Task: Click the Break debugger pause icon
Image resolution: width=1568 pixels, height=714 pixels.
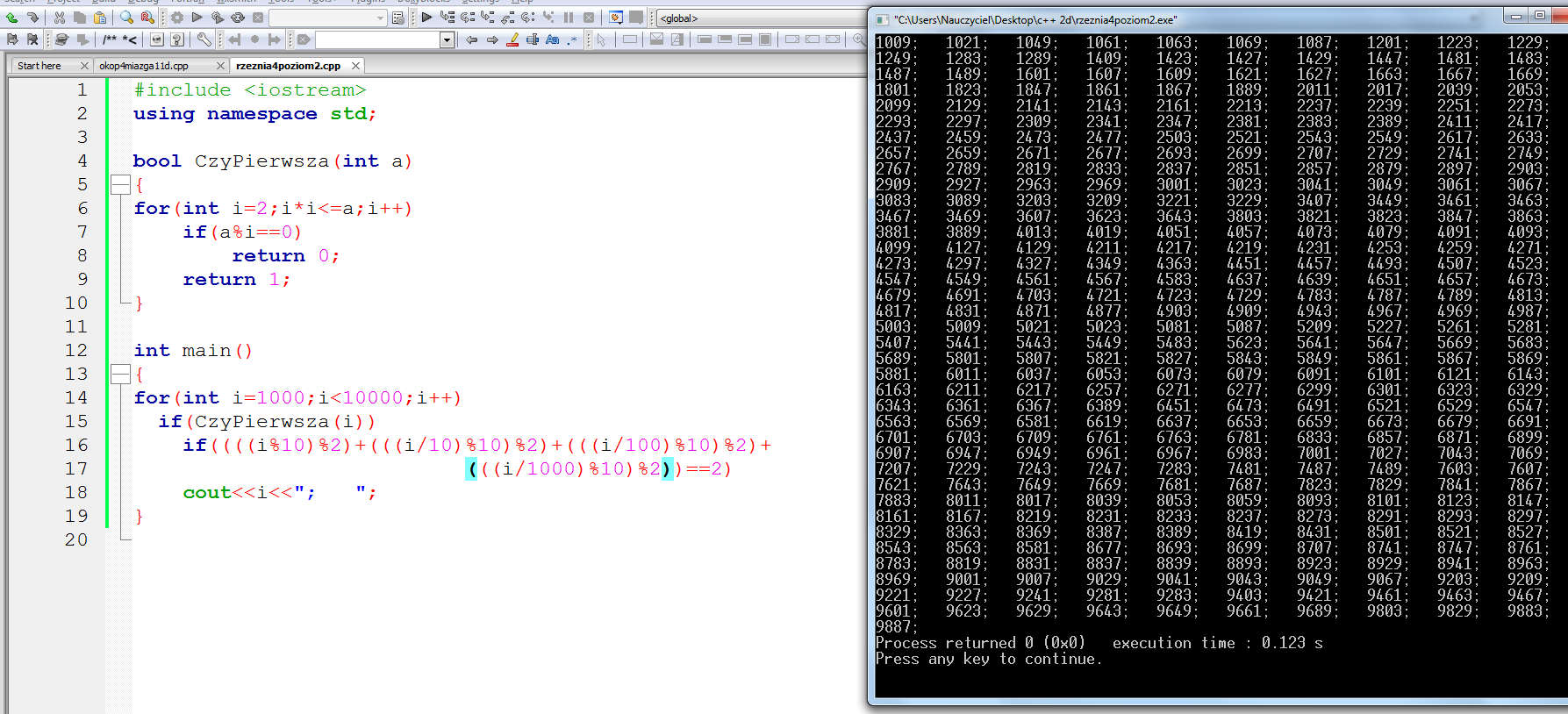Action: tap(569, 18)
